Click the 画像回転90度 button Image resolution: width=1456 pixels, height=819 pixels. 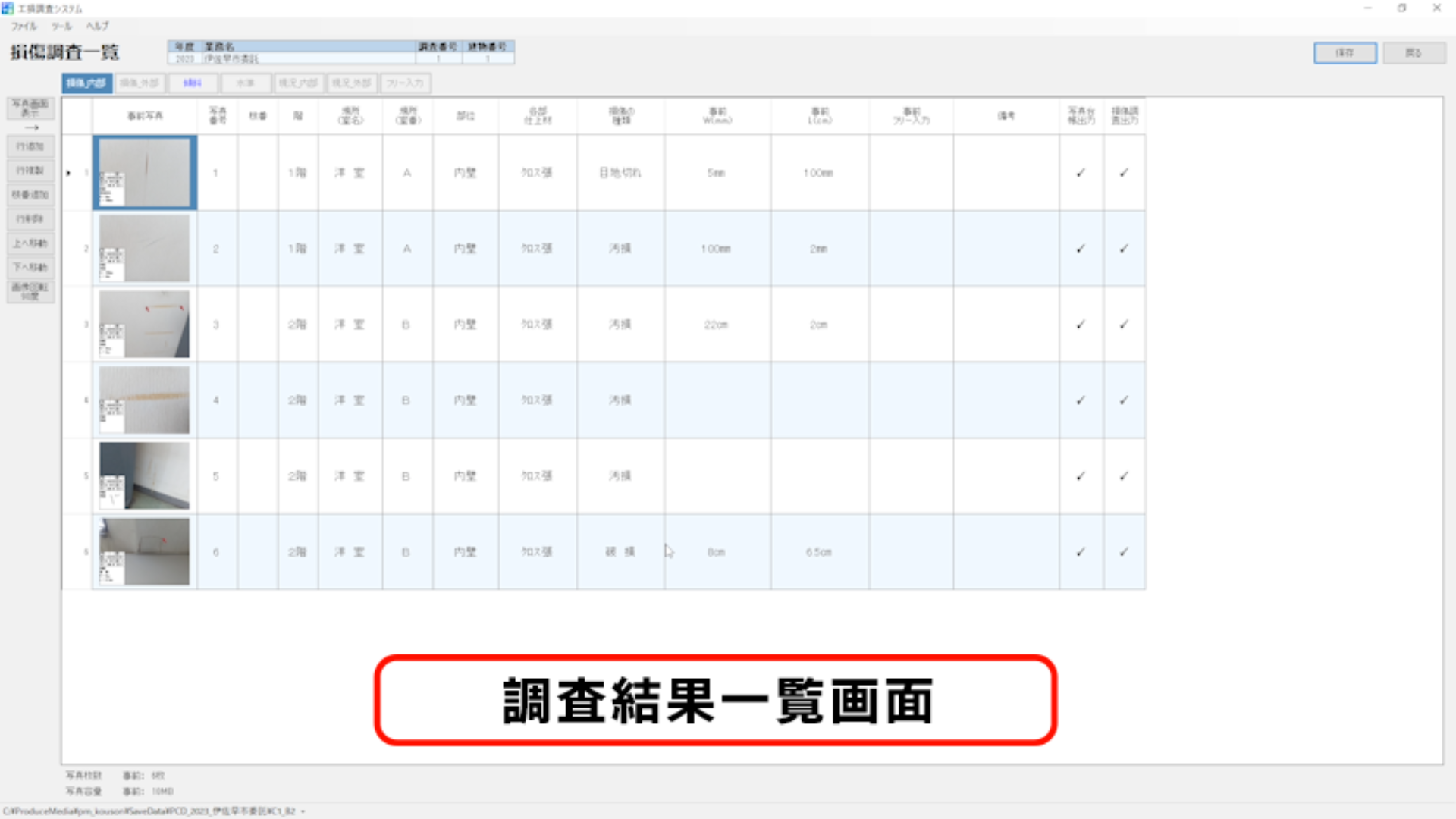click(x=30, y=291)
